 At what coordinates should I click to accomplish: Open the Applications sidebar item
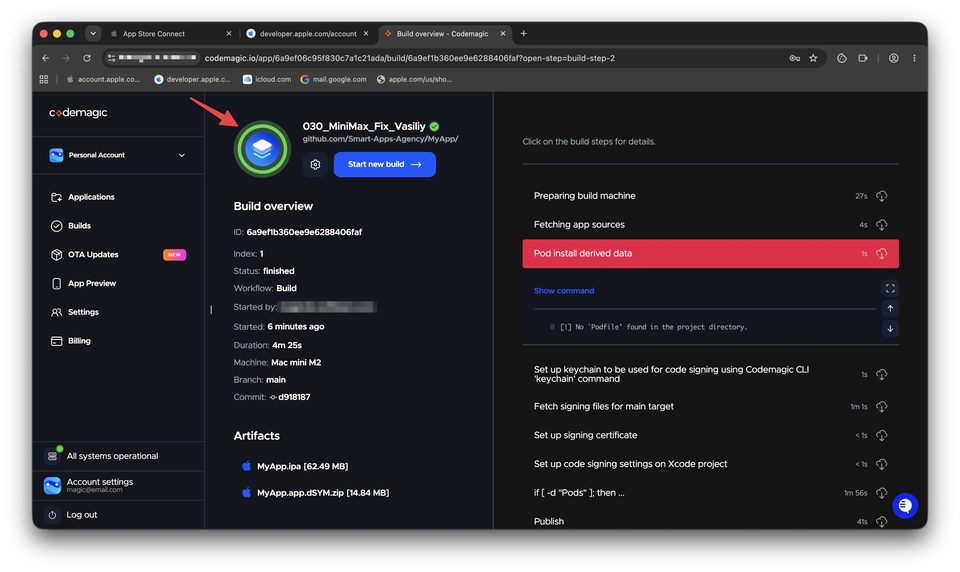(83, 197)
